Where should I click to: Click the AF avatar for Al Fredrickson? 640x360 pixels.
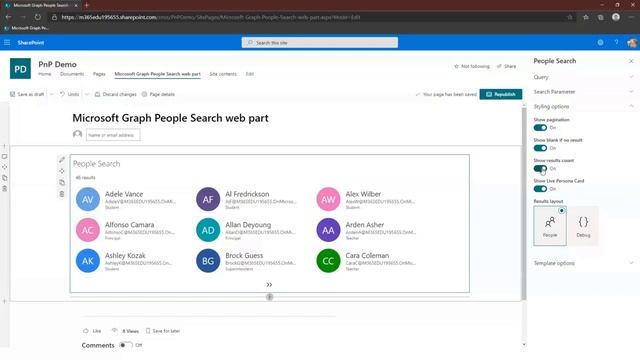208,199
